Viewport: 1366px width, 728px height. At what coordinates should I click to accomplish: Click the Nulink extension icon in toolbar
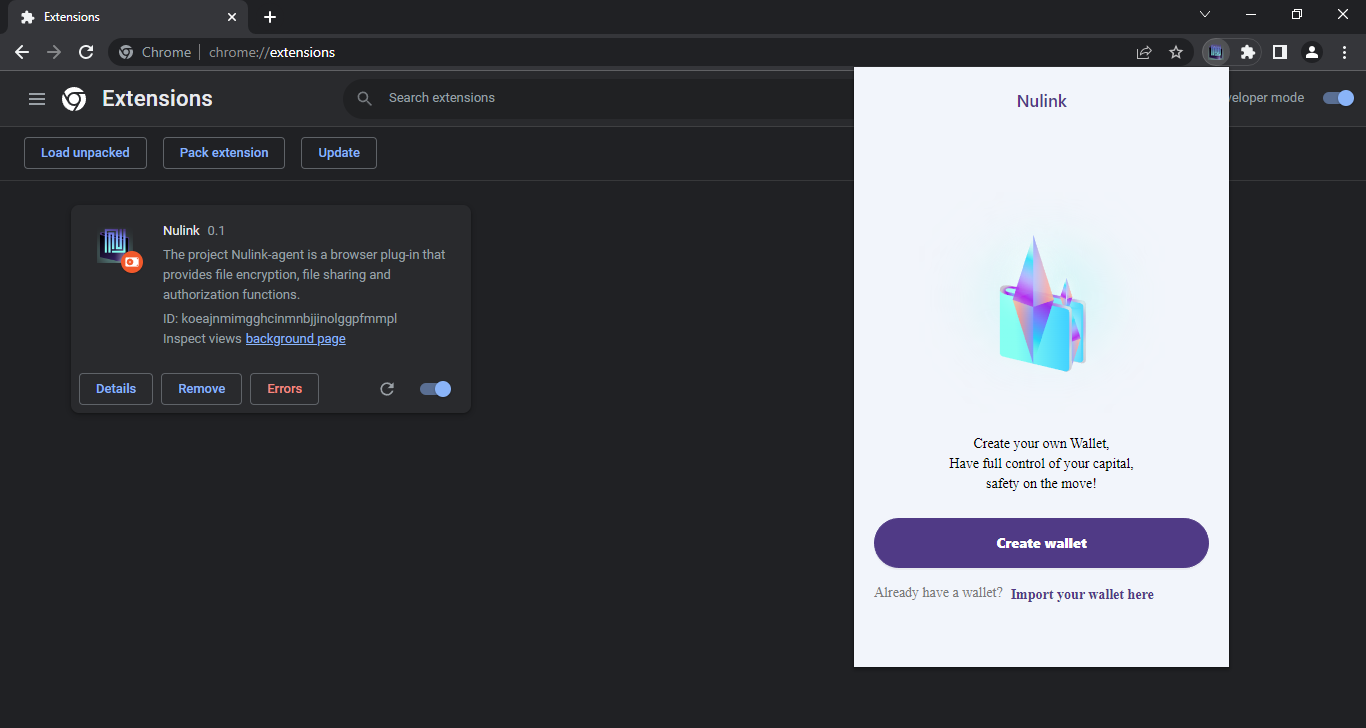(x=1215, y=52)
